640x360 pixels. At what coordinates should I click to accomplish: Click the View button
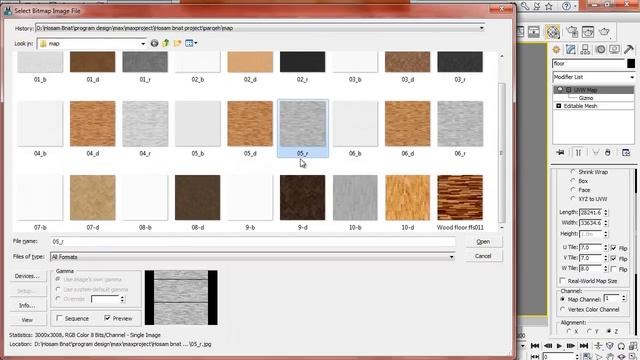click(27, 320)
